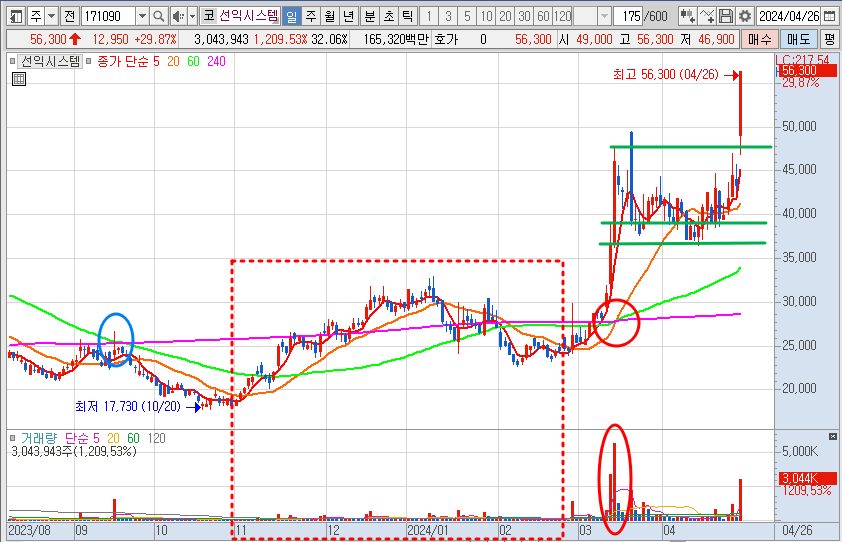842x542 pixels.
Task: Click the 171090 stock code input field
Action: pyautogui.click(x=108, y=17)
